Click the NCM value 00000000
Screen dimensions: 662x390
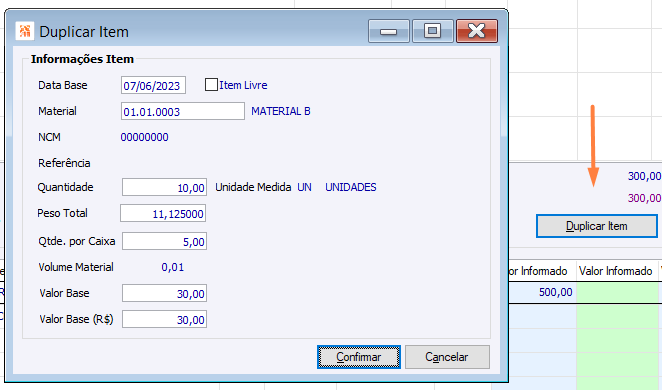144,137
